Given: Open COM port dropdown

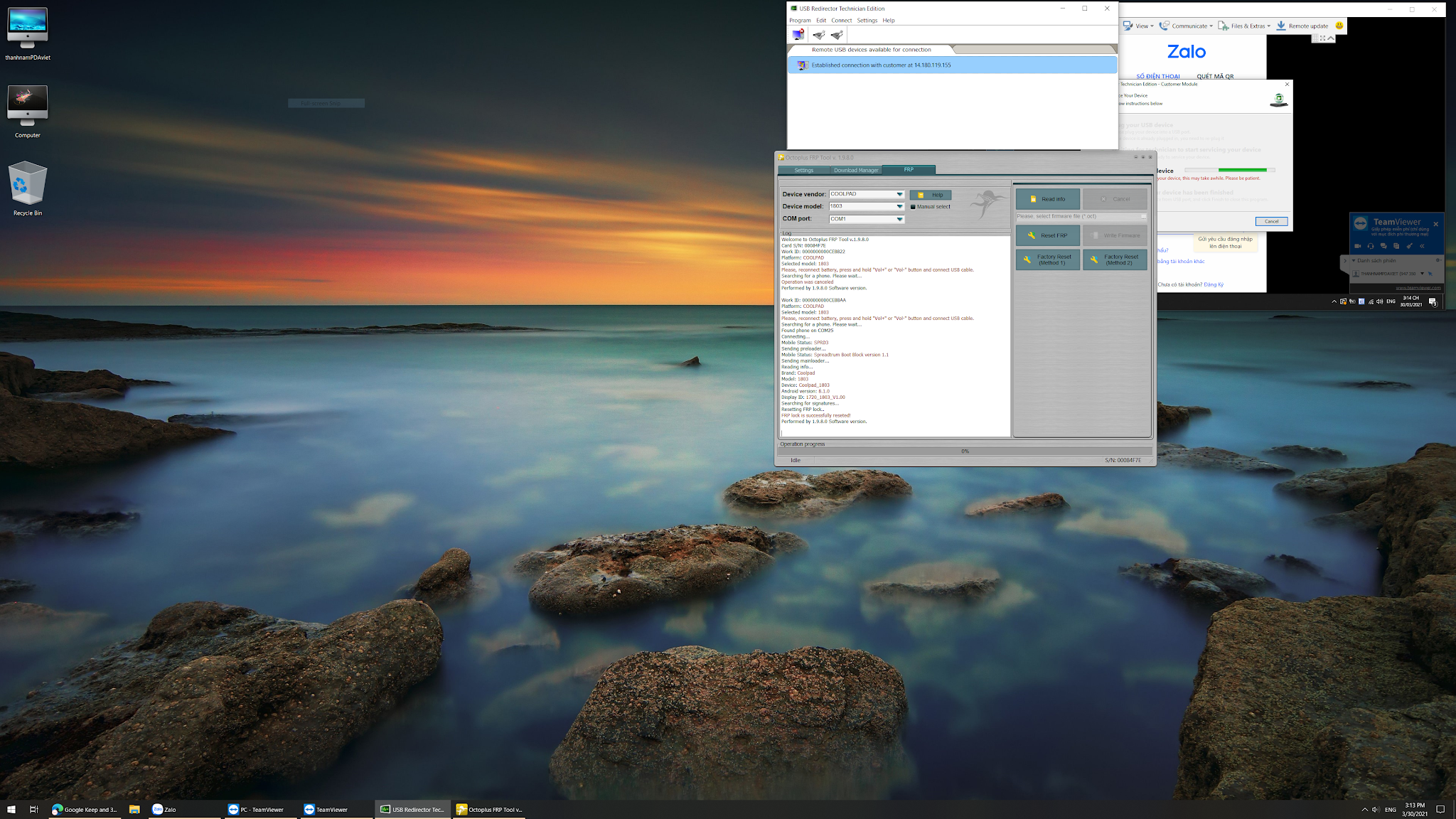Looking at the screenshot, I should [x=899, y=219].
